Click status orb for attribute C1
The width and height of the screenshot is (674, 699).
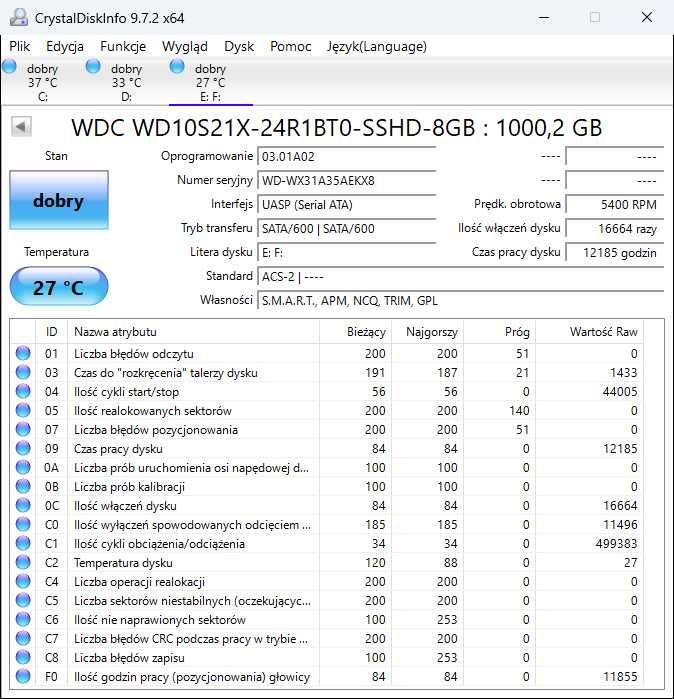23,543
